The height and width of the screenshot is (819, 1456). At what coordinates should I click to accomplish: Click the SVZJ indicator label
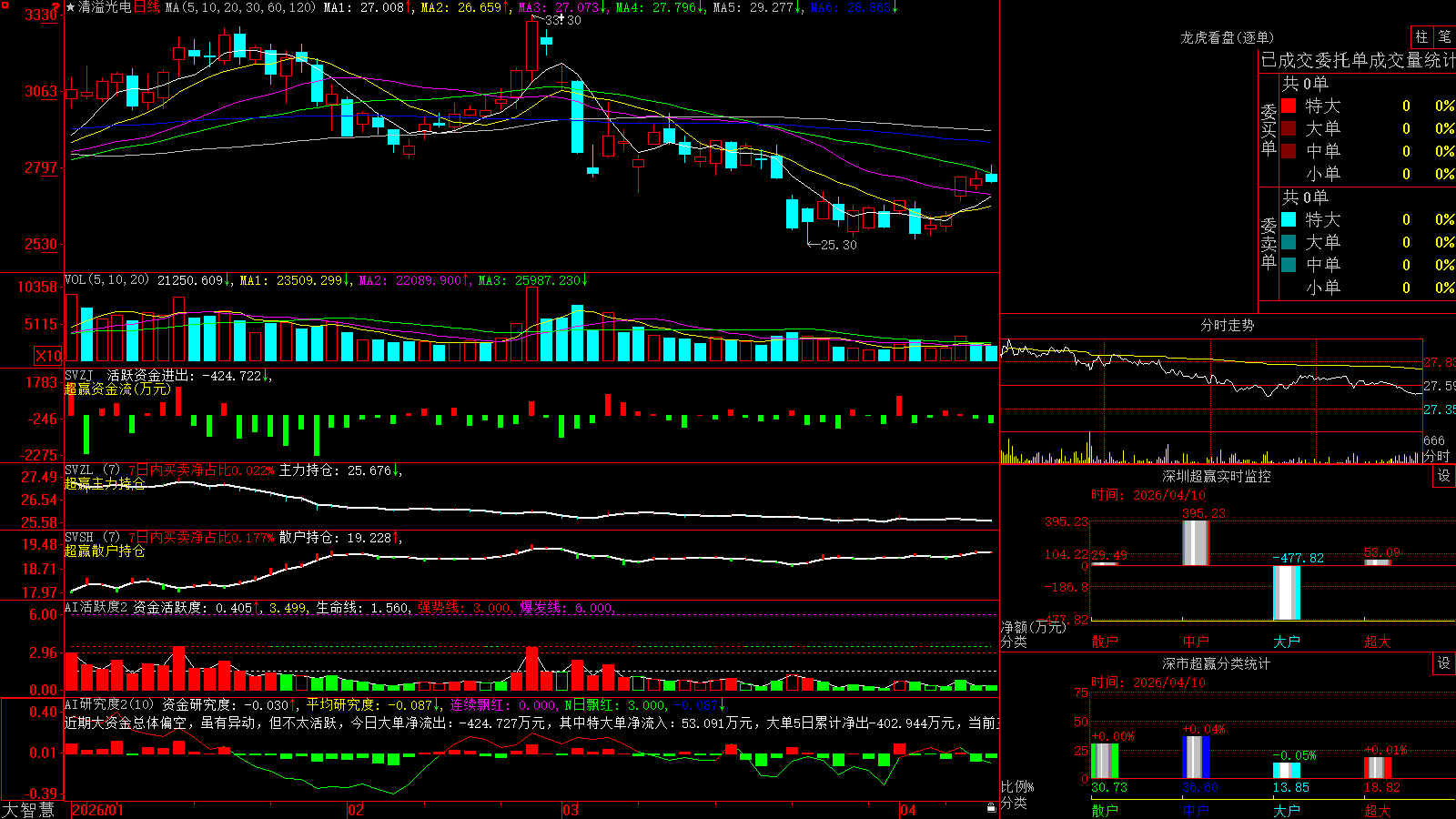[x=79, y=375]
